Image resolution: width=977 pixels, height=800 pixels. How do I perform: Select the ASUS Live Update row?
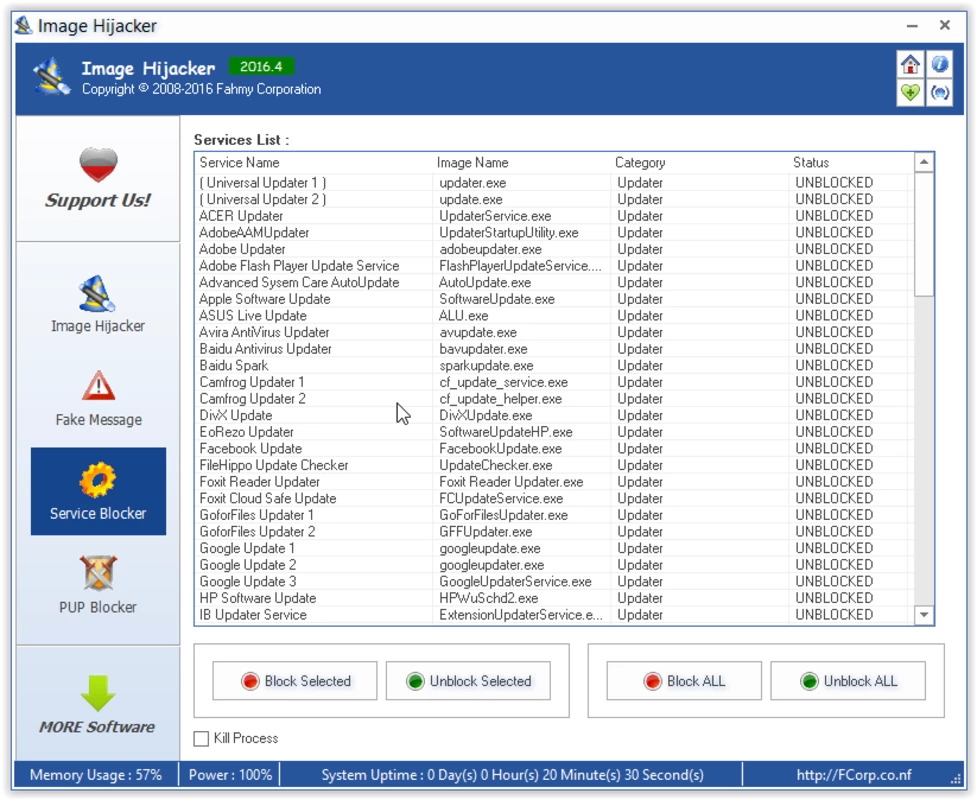pyautogui.click(x=553, y=315)
